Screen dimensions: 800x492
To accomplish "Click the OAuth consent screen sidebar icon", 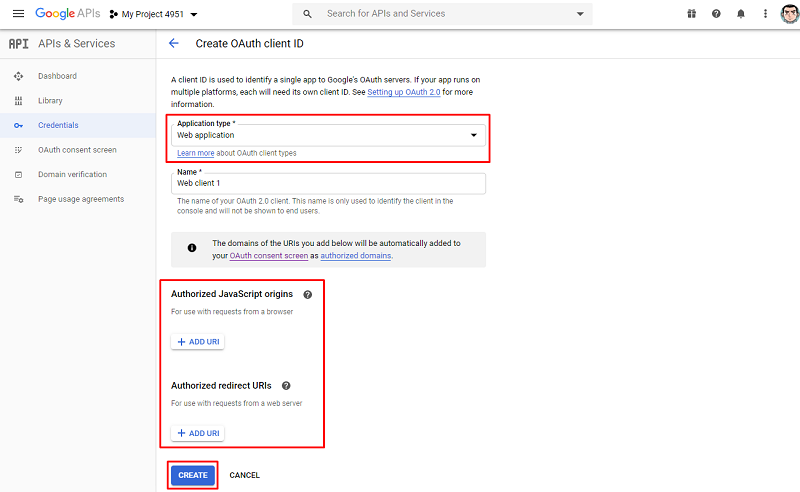I will point(18,150).
